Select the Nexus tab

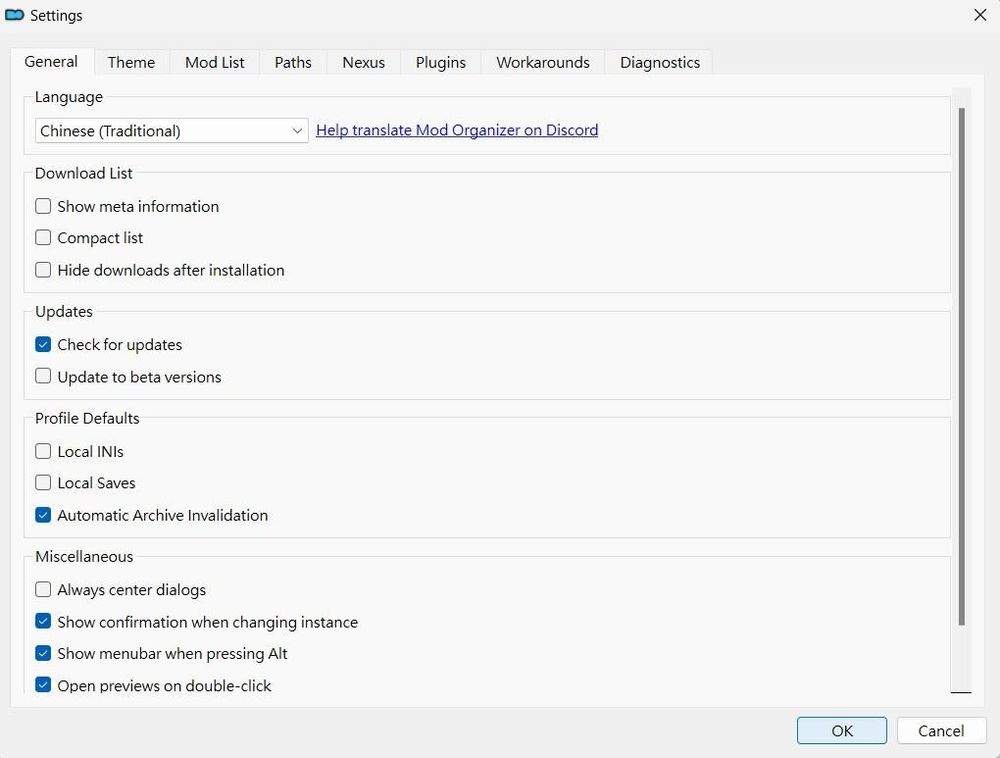tap(363, 62)
